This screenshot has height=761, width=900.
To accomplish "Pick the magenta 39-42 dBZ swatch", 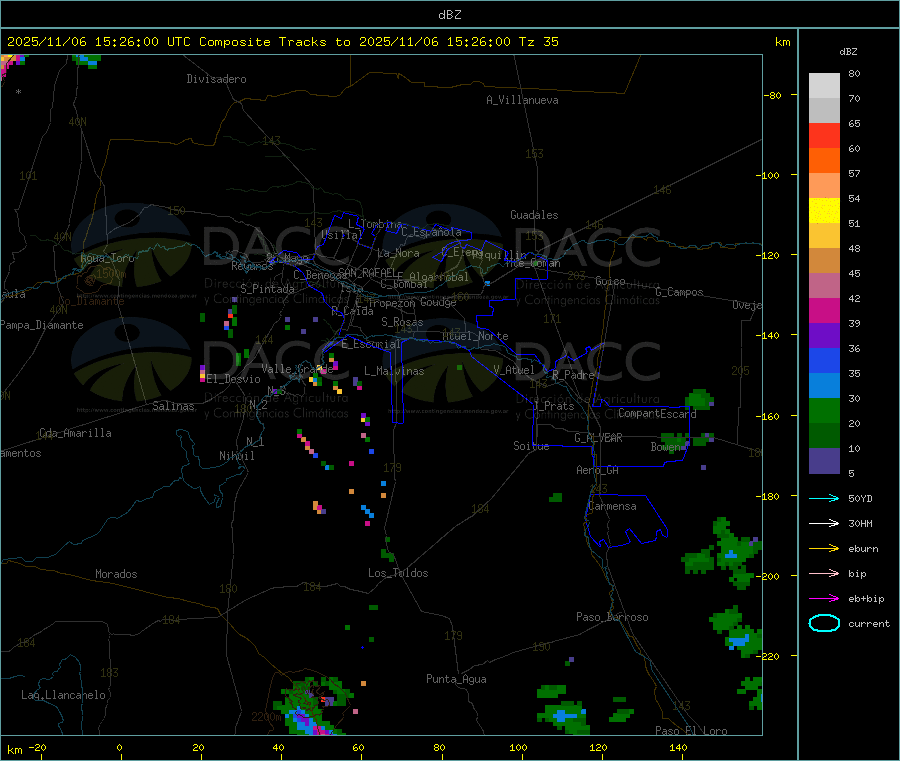I will [x=824, y=310].
